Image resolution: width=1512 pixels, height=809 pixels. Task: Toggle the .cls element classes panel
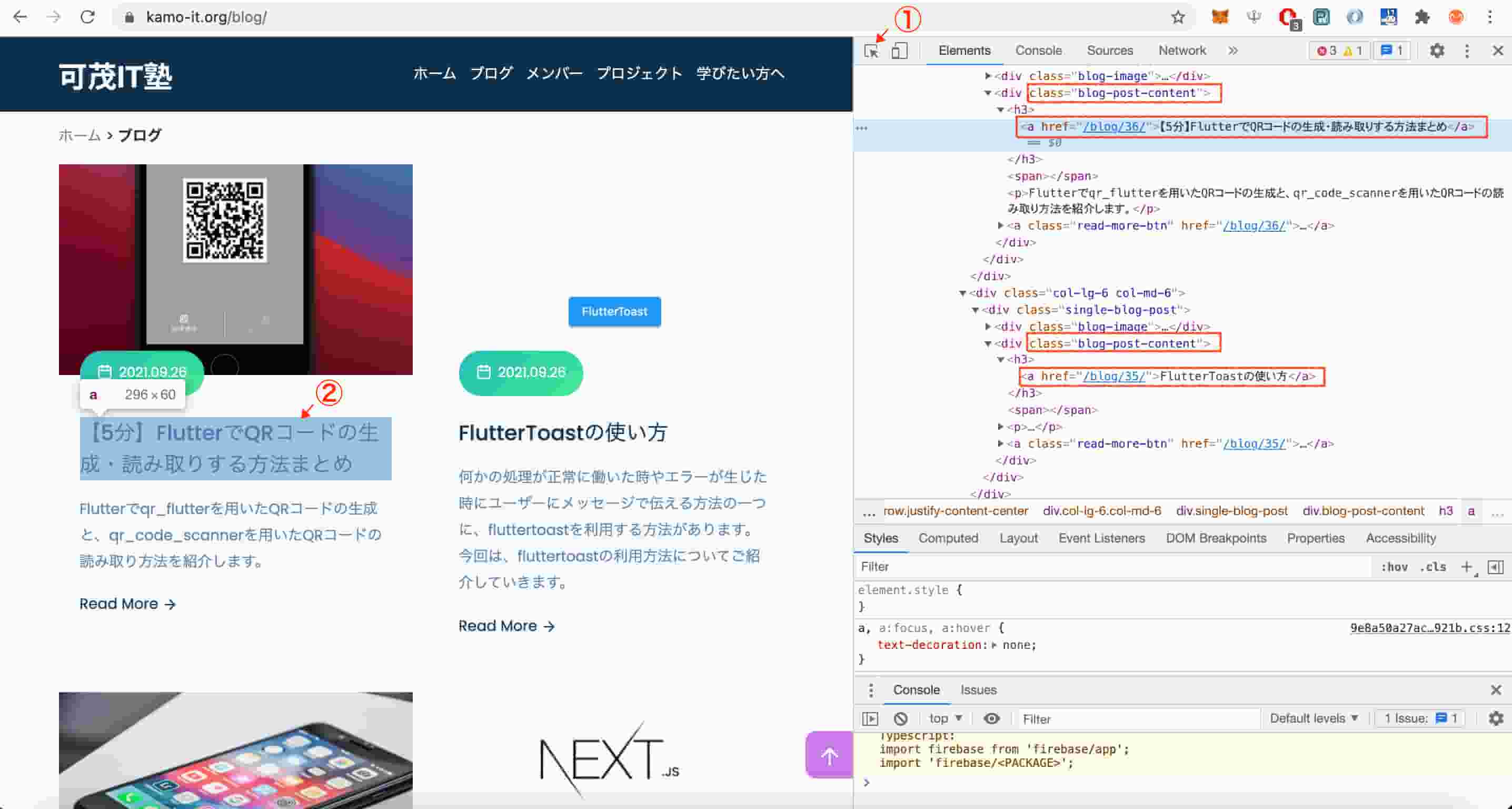(1433, 567)
